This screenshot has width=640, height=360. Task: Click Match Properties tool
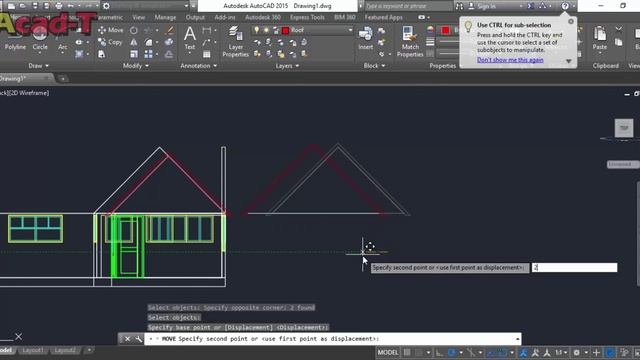coord(410,41)
